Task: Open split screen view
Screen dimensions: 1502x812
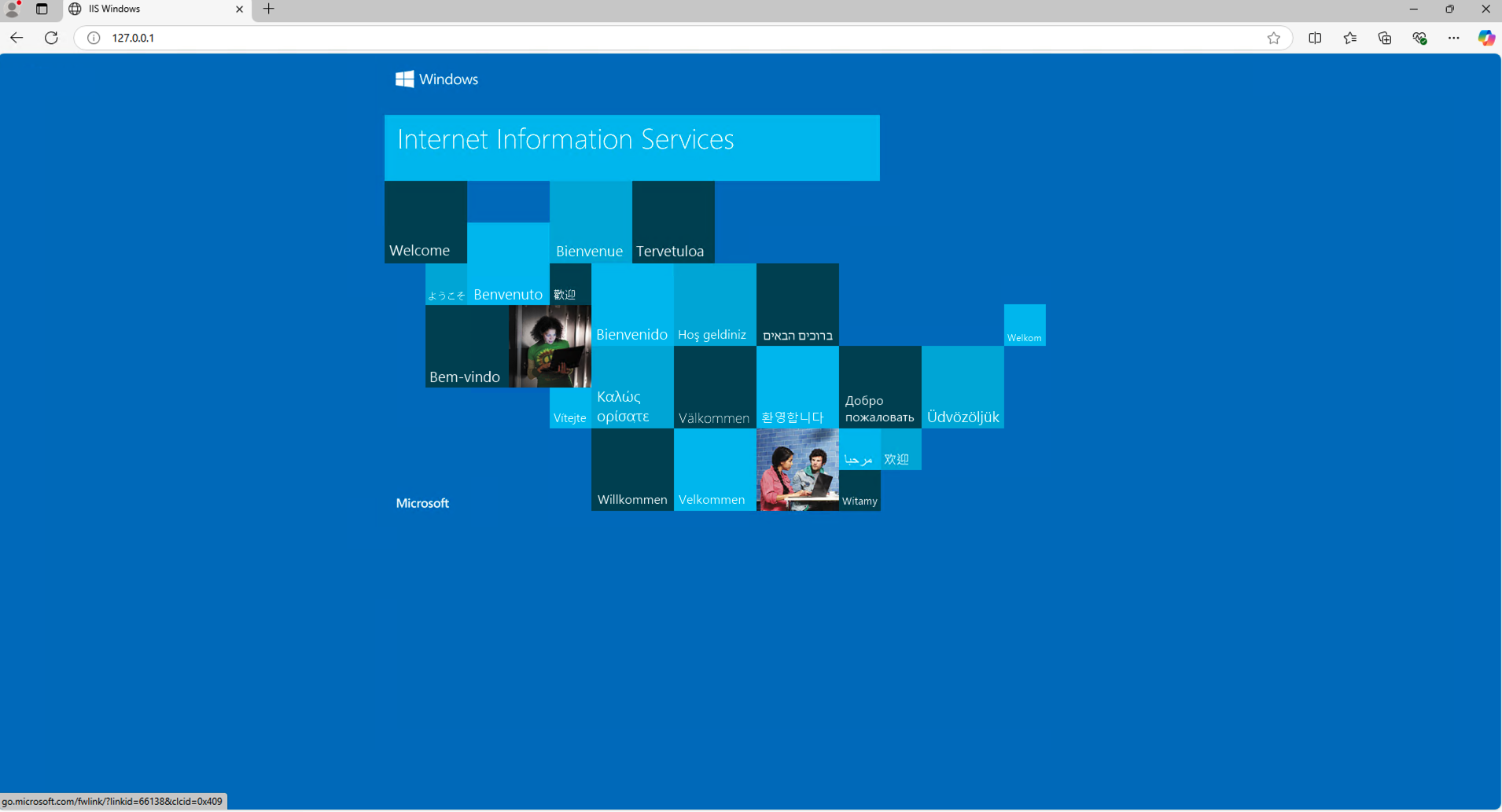Action: tap(1315, 38)
